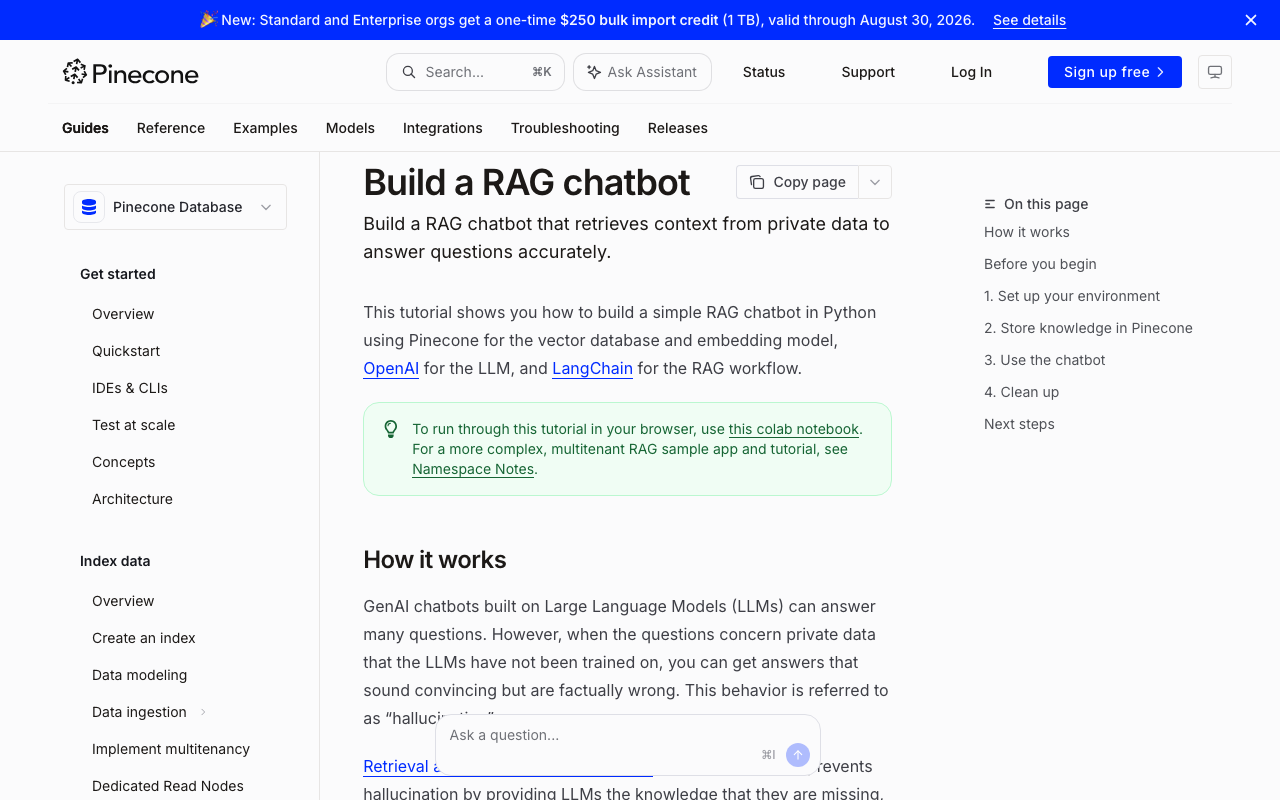The image size is (1280, 800).
Task: Open the search box magnifier icon
Action: tap(409, 72)
